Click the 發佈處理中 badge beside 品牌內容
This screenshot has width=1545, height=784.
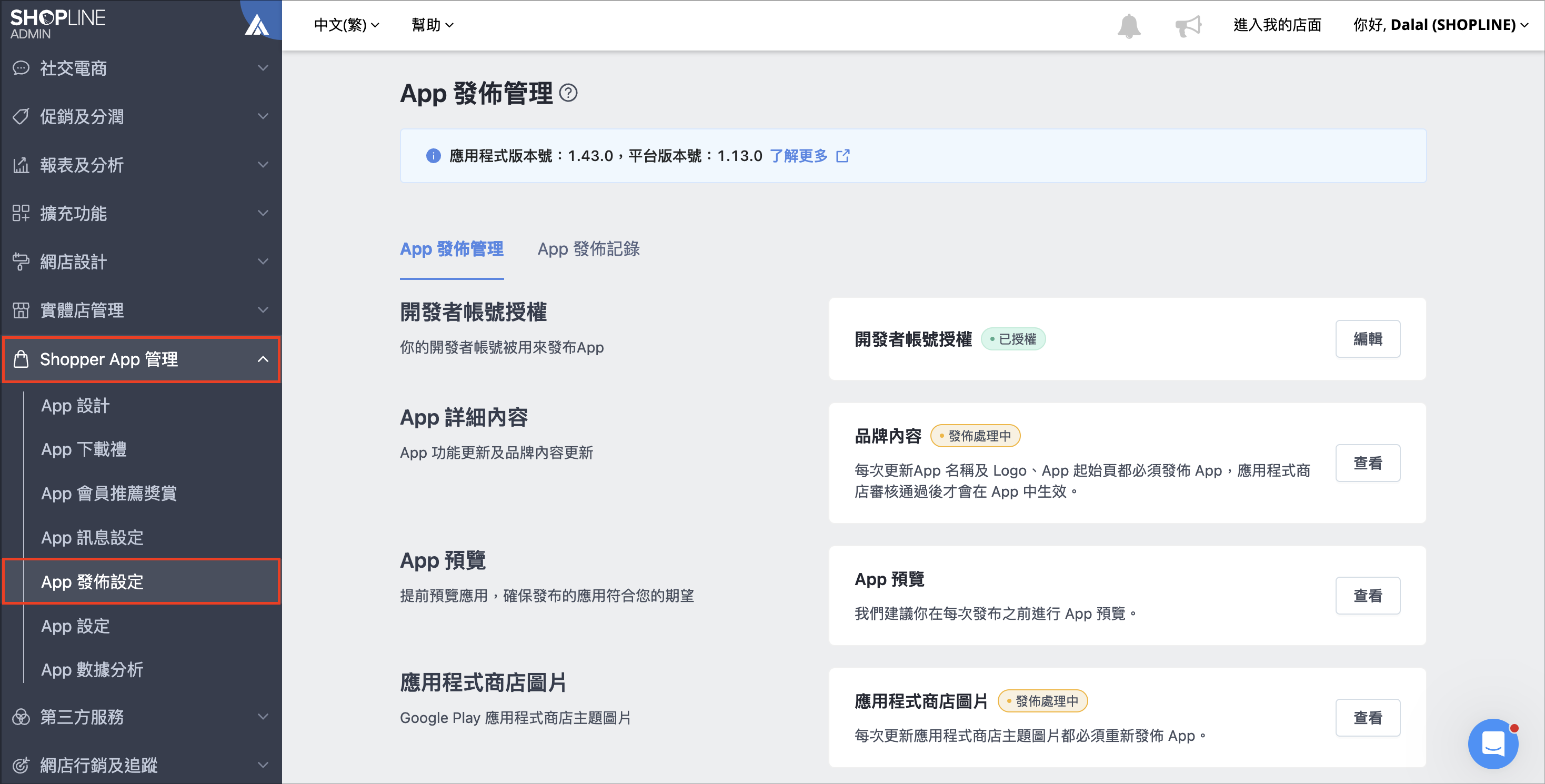[975, 436]
